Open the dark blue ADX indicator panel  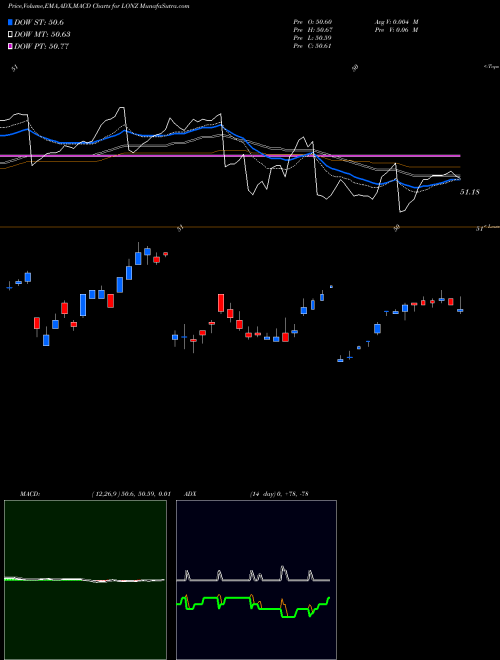point(256,580)
